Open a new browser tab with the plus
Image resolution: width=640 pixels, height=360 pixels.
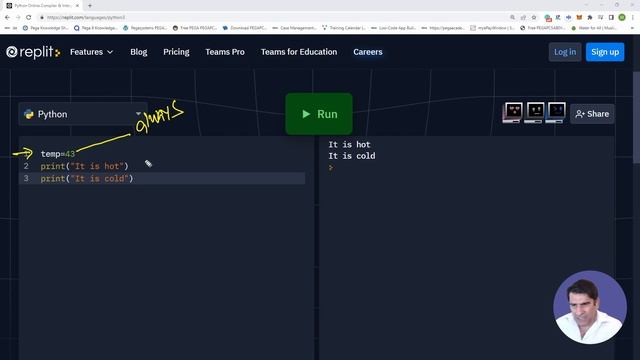point(90,6)
